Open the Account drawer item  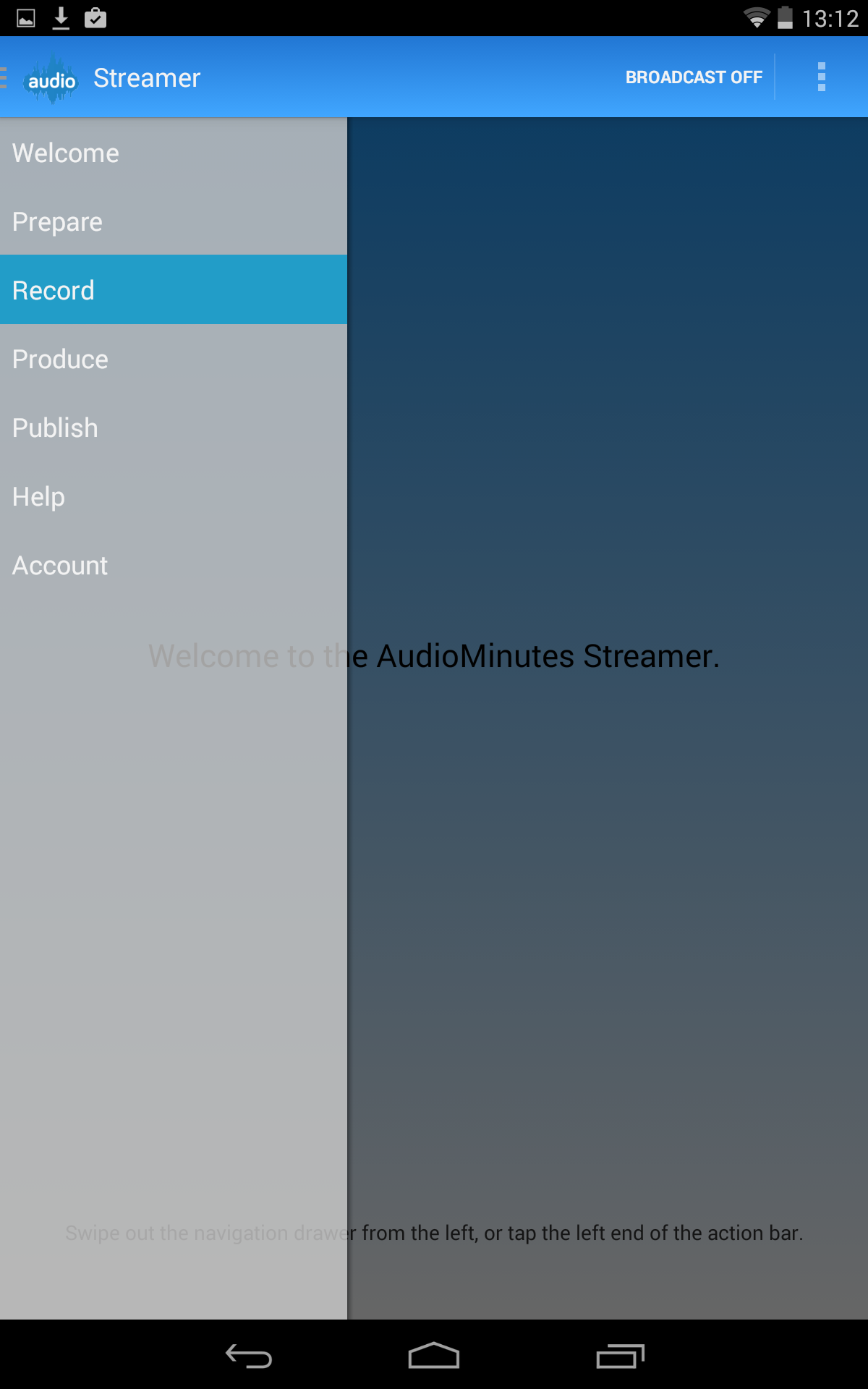point(174,564)
